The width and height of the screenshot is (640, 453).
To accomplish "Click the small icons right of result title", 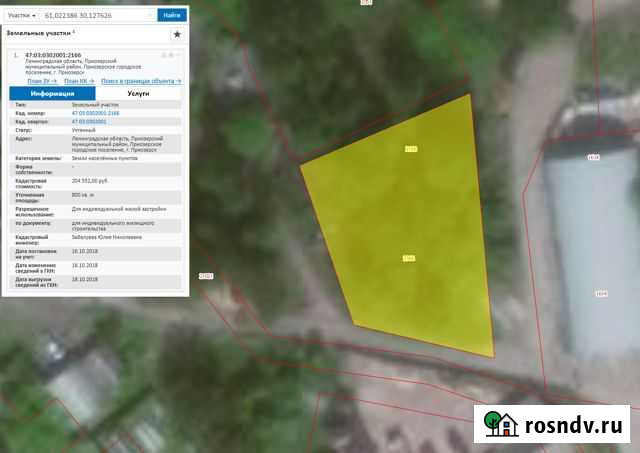I will pyautogui.click(x=169, y=55).
